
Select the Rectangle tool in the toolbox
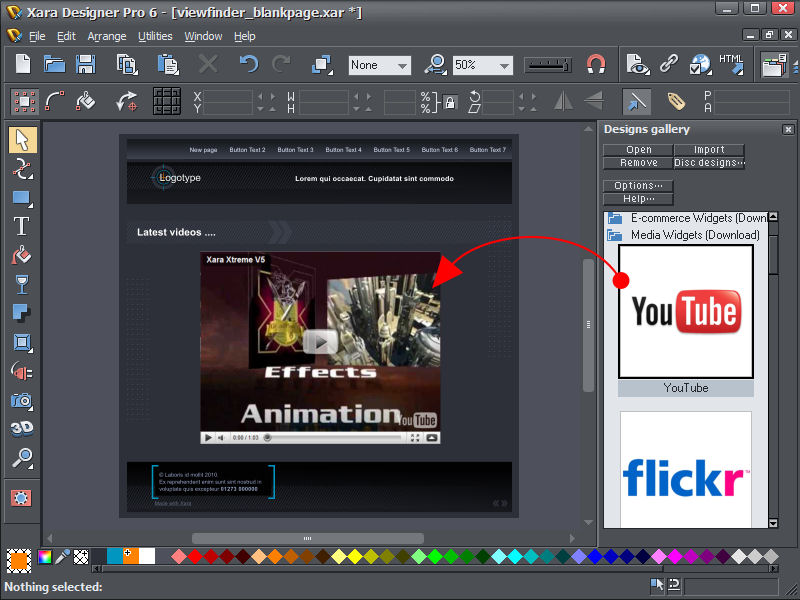pyautogui.click(x=22, y=197)
